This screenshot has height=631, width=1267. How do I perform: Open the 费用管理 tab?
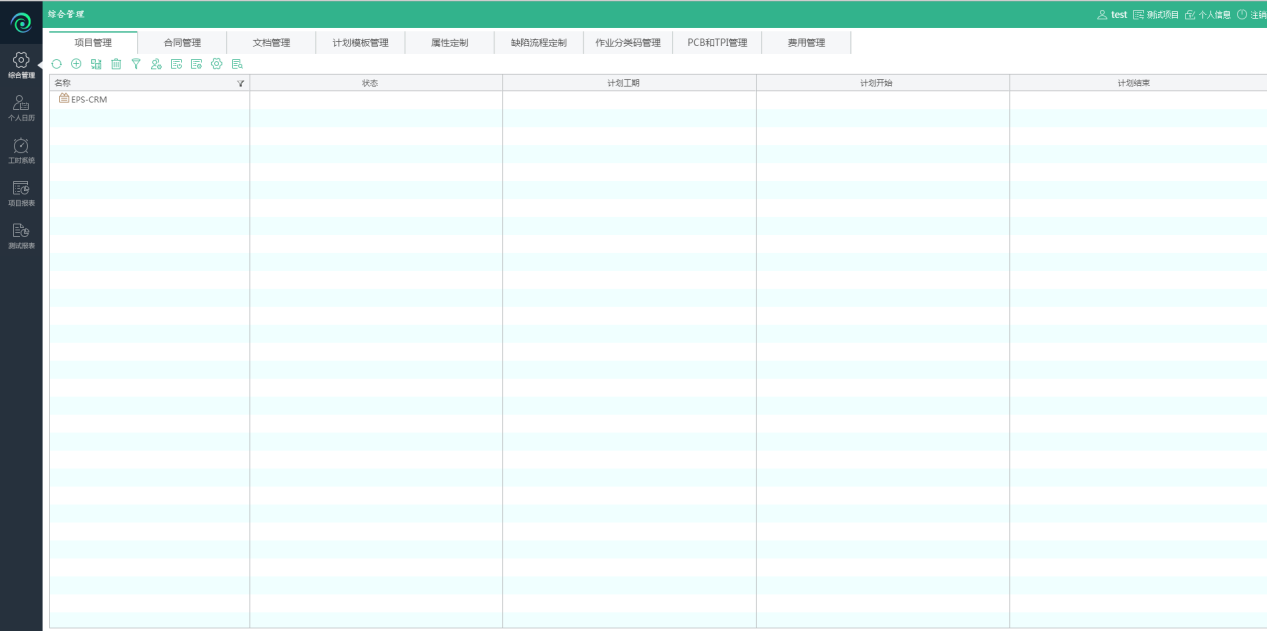coord(806,43)
